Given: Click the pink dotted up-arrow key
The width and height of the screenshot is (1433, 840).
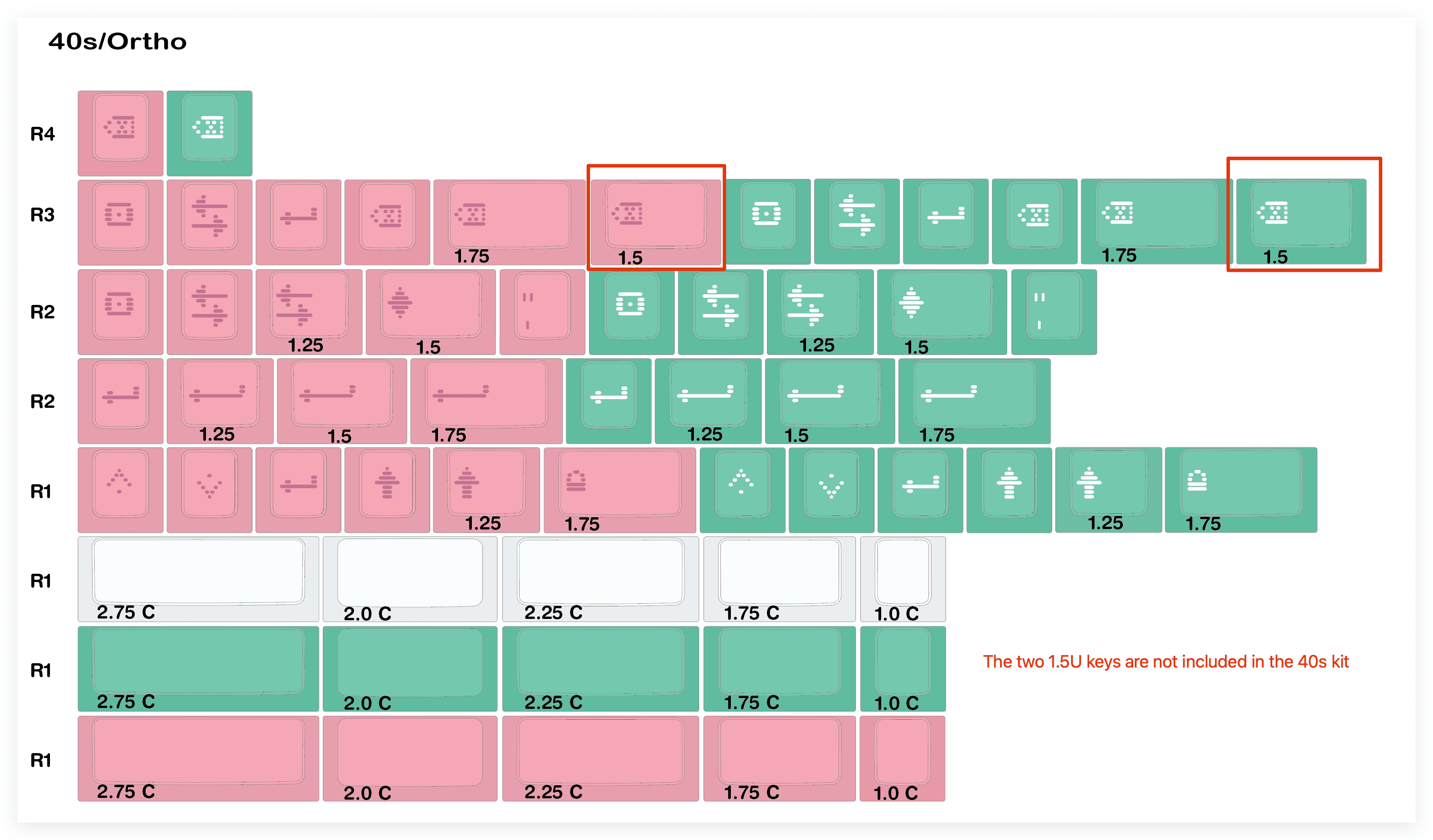Looking at the screenshot, I should point(120,489).
